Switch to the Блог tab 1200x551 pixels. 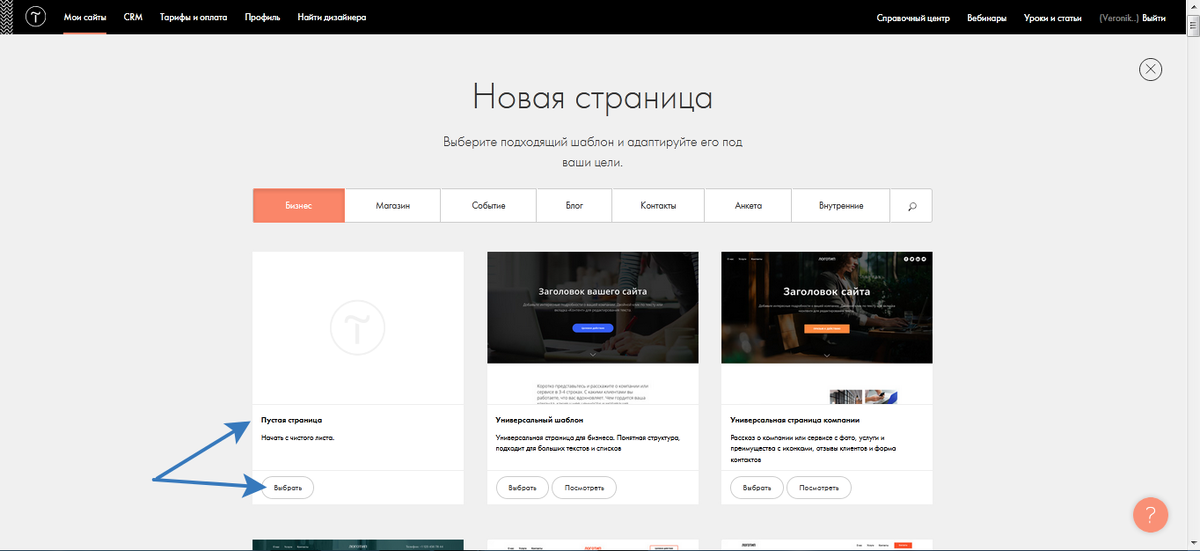[574, 206]
